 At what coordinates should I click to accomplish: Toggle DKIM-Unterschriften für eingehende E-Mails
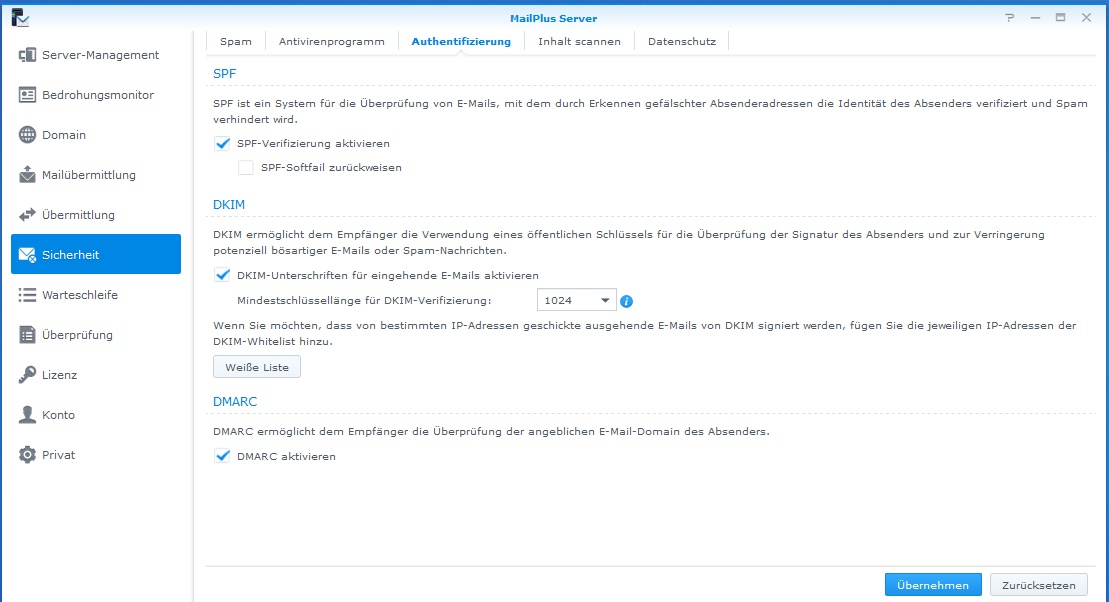coord(222,275)
